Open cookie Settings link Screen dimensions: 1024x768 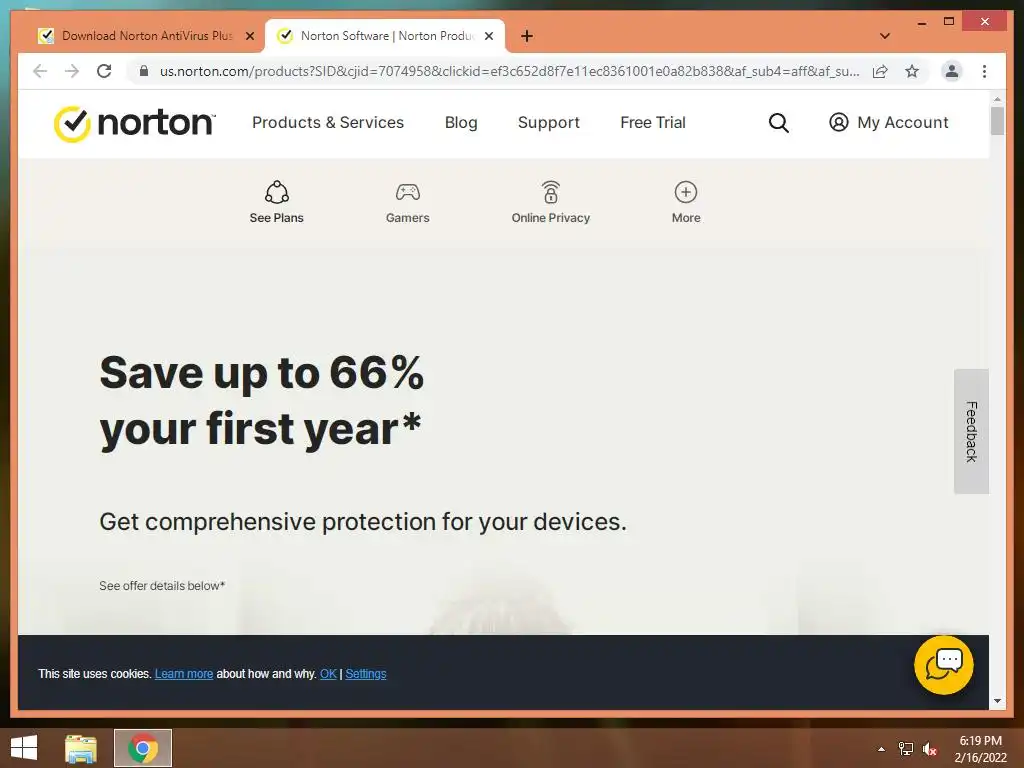(x=366, y=673)
